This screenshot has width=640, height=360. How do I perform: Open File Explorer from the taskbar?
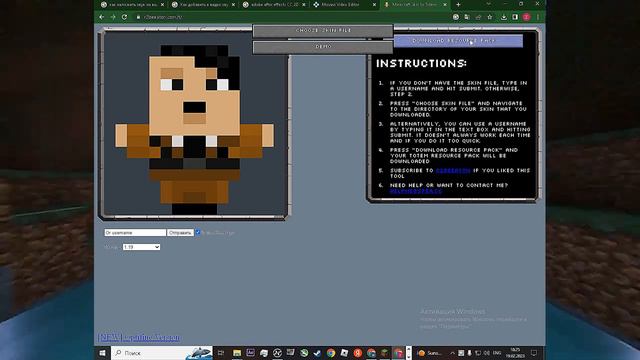[237, 353]
